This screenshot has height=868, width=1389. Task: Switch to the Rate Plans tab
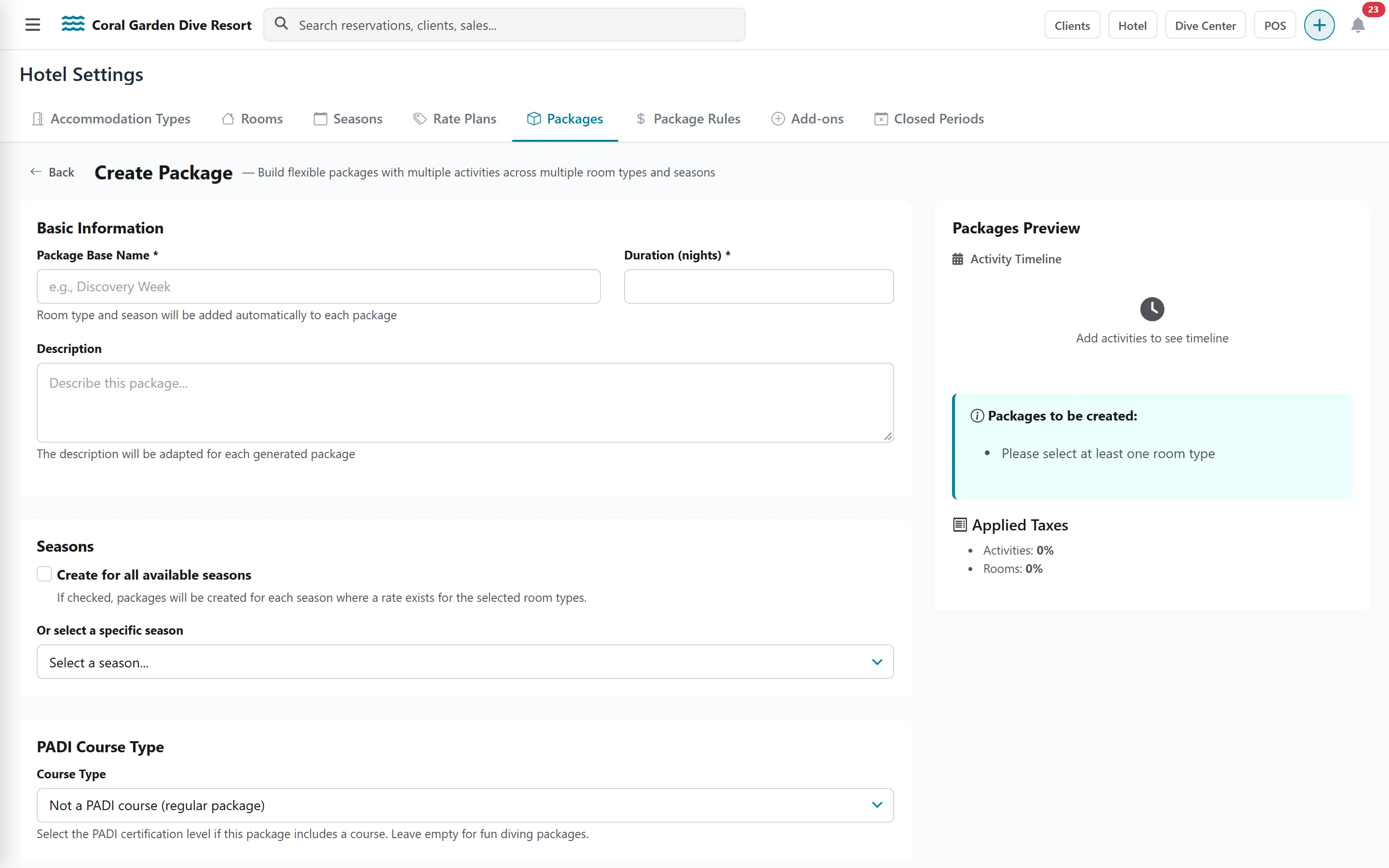(455, 119)
